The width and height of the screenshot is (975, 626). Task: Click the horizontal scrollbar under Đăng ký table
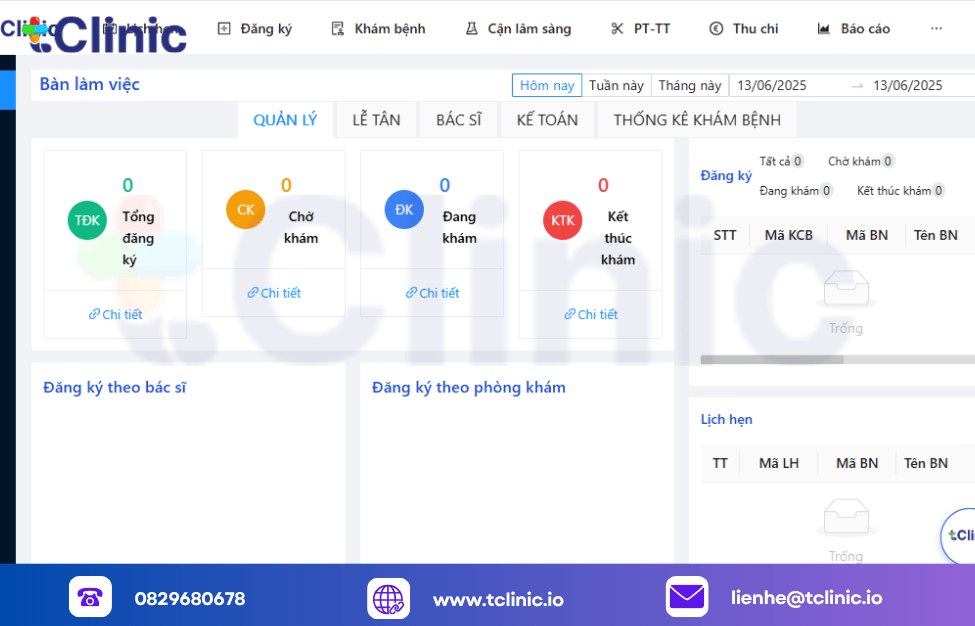point(772,360)
